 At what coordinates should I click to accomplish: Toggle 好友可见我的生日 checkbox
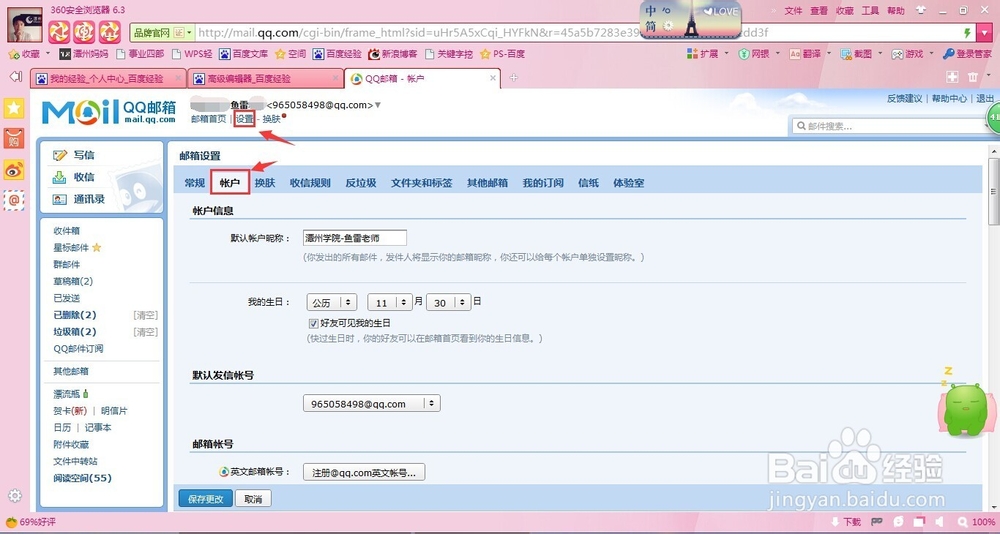(x=313, y=323)
